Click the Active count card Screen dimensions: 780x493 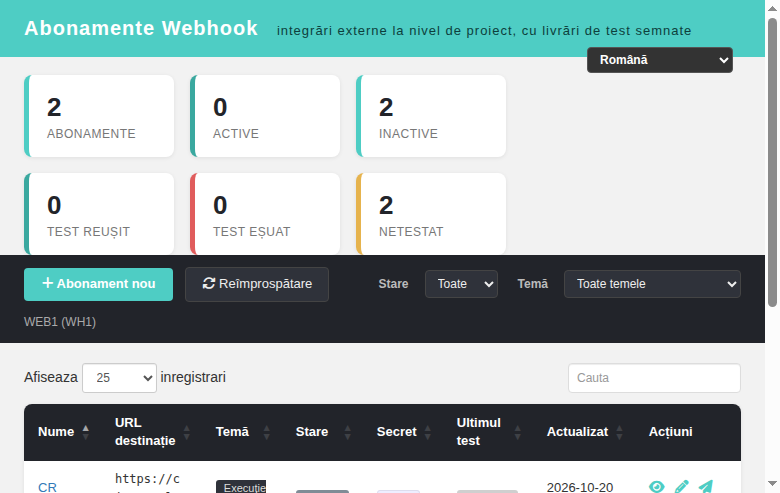tap(265, 116)
